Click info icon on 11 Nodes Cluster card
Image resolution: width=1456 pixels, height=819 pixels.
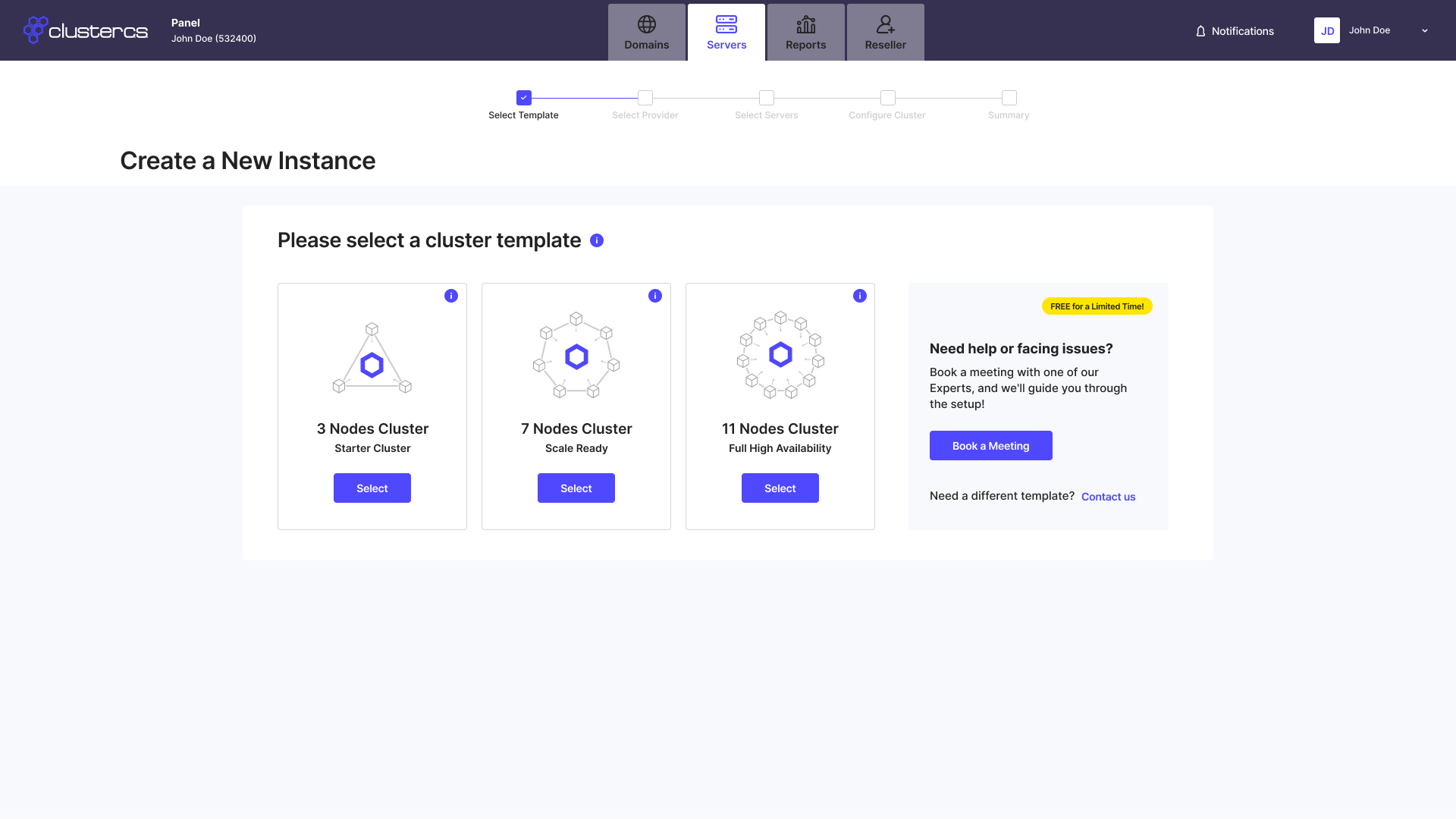click(x=859, y=296)
